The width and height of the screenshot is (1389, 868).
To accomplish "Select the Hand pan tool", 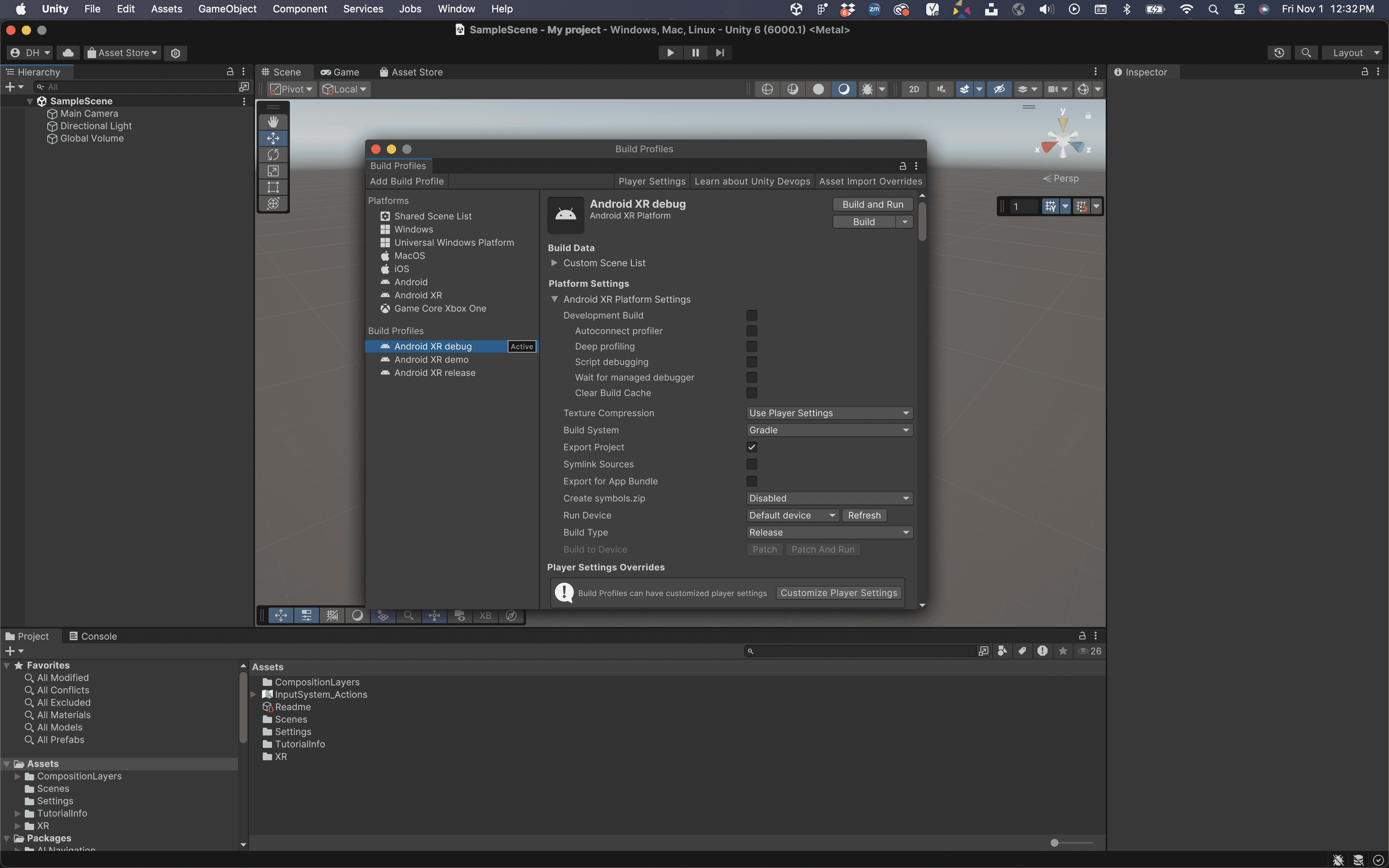I will [x=273, y=121].
